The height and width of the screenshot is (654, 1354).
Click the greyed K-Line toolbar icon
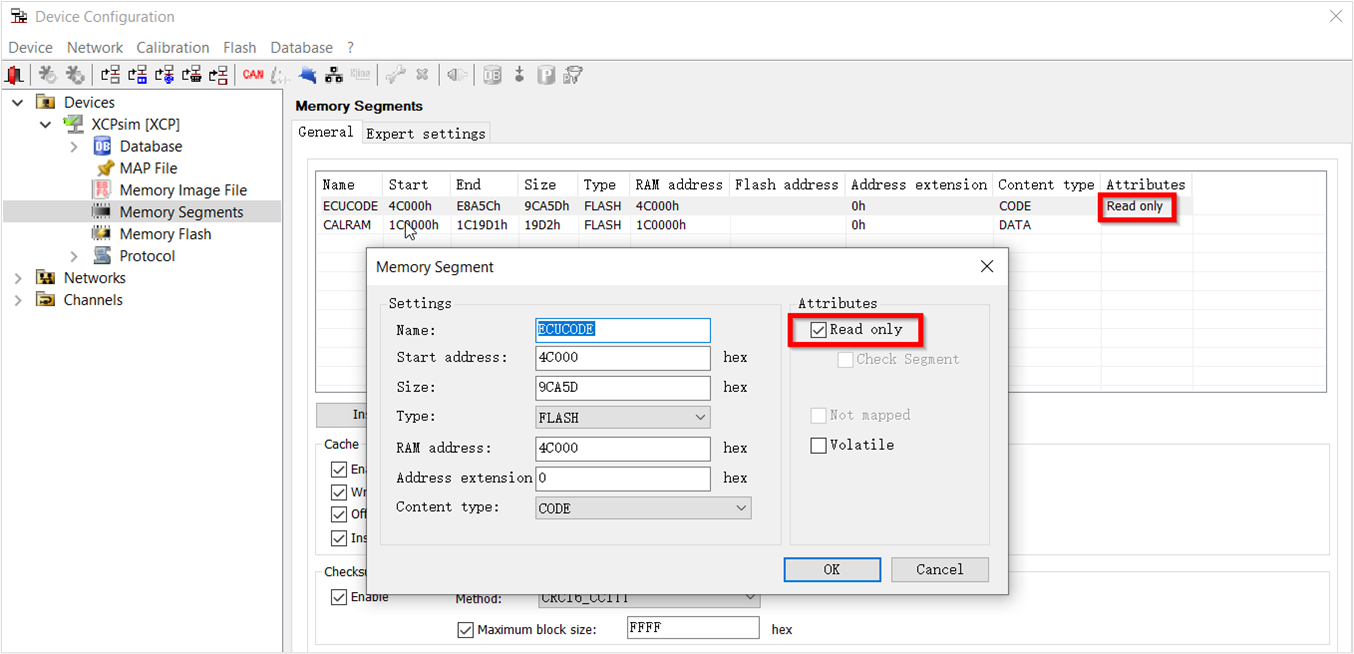click(360, 75)
